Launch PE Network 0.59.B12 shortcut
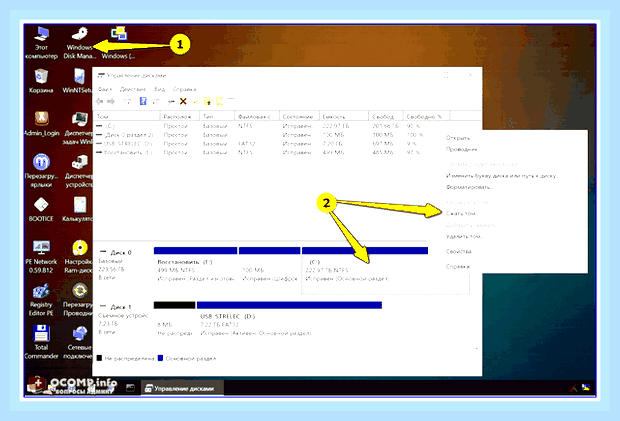620x421 pixels. [x=41, y=257]
